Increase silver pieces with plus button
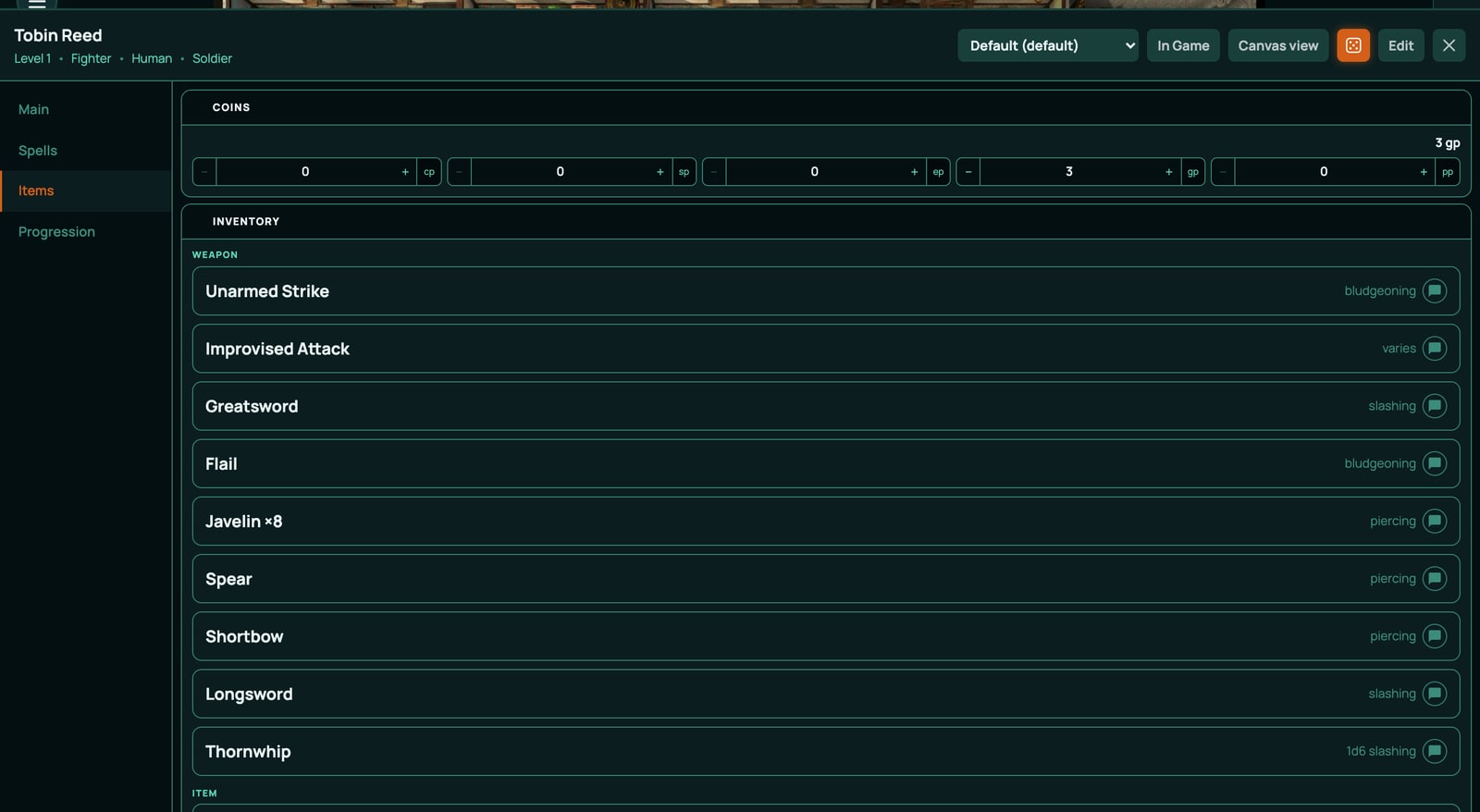 click(660, 172)
